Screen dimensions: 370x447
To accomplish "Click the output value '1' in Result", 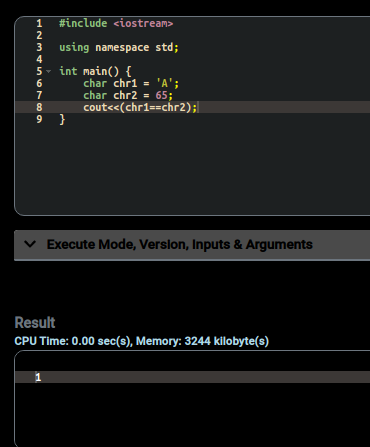I will [38, 377].
